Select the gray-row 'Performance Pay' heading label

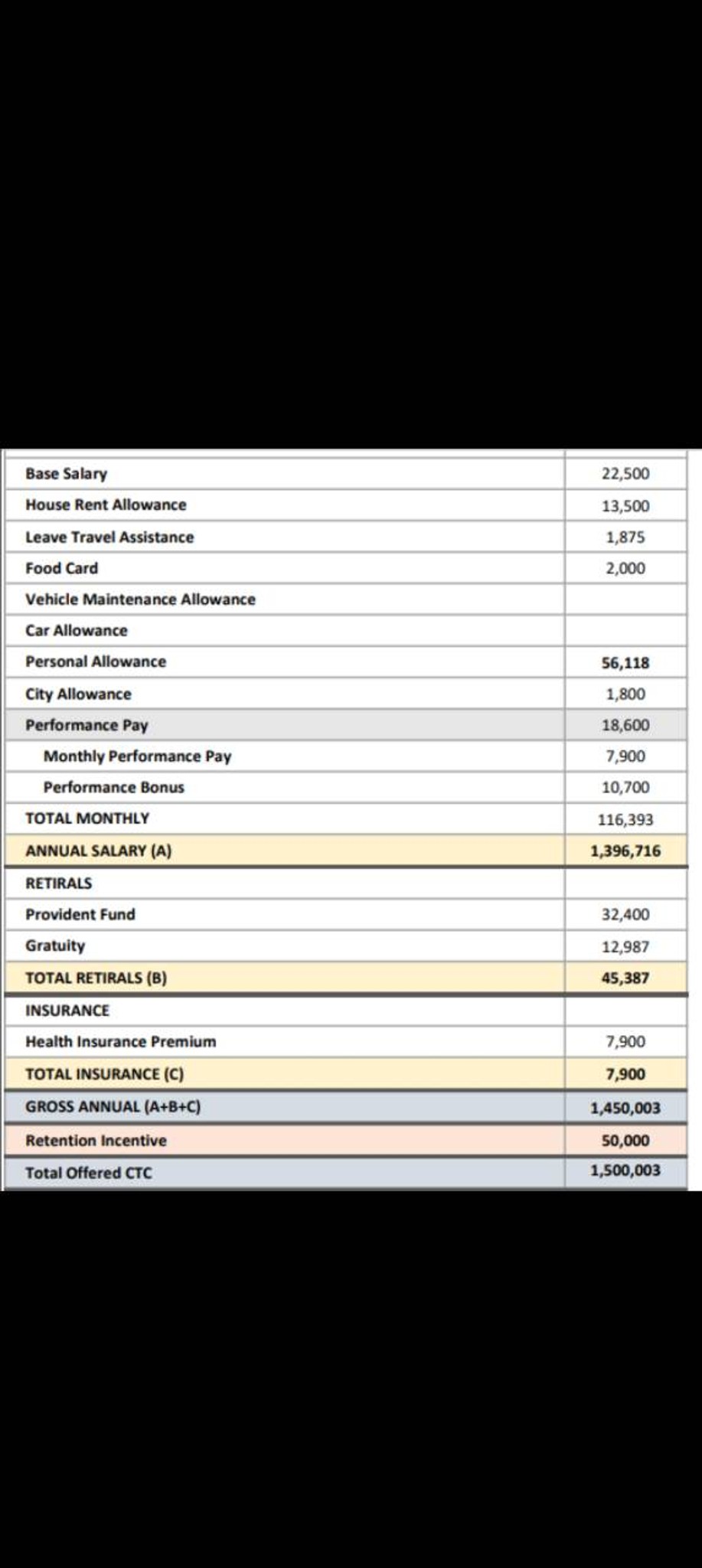tap(87, 726)
